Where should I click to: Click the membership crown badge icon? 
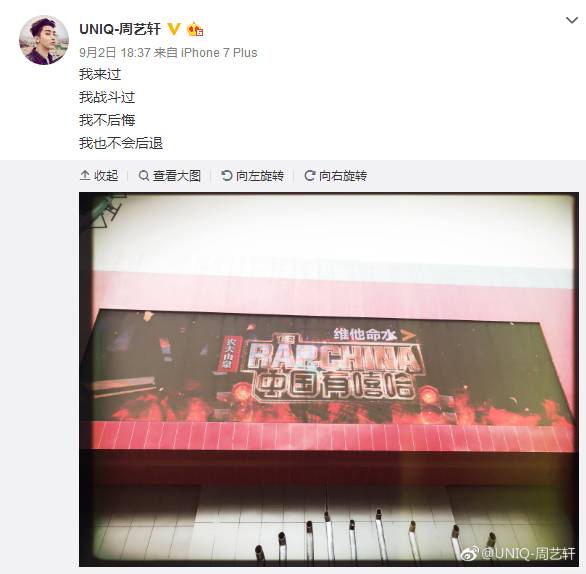click(195, 29)
